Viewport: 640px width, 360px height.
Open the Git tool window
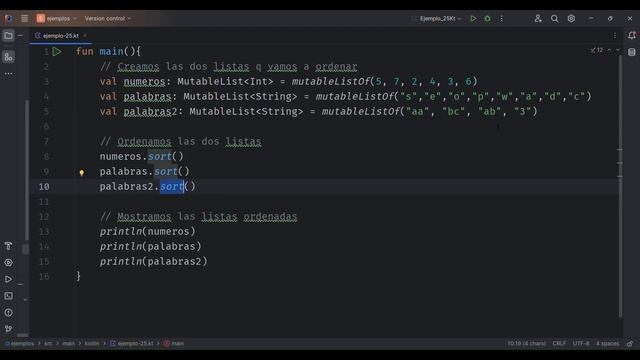coord(8,329)
